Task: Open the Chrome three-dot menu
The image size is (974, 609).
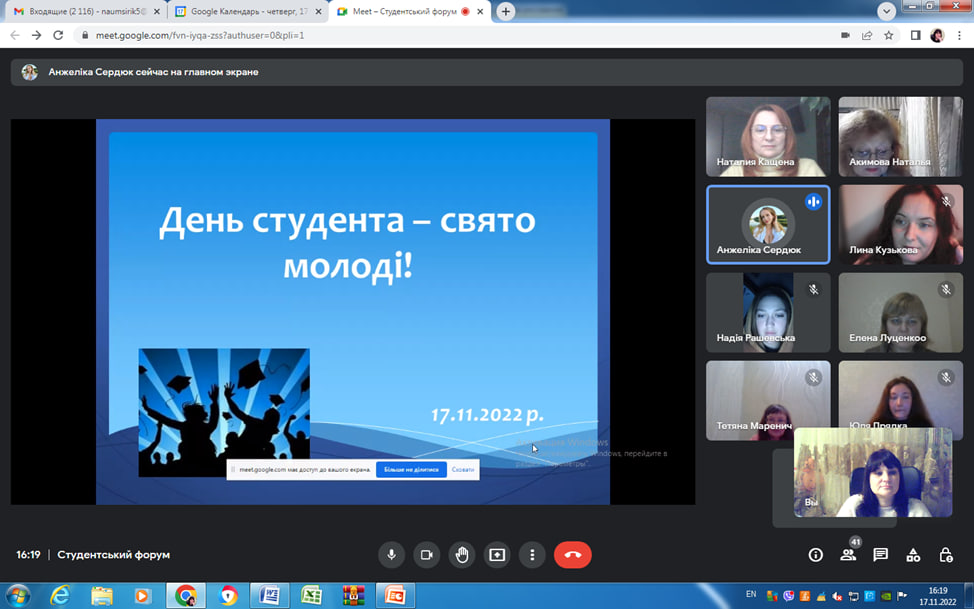Action: 960,35
